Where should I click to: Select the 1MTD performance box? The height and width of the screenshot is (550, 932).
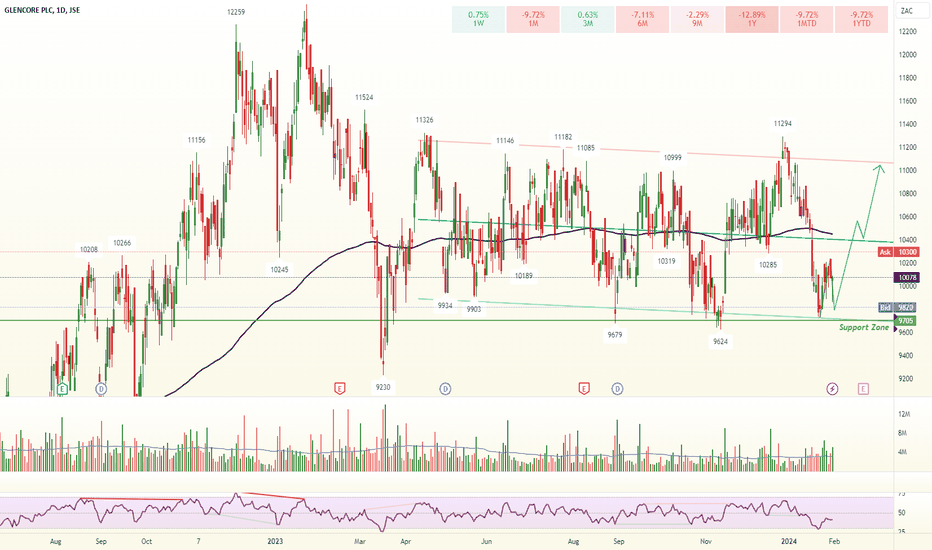coord(807,19)
